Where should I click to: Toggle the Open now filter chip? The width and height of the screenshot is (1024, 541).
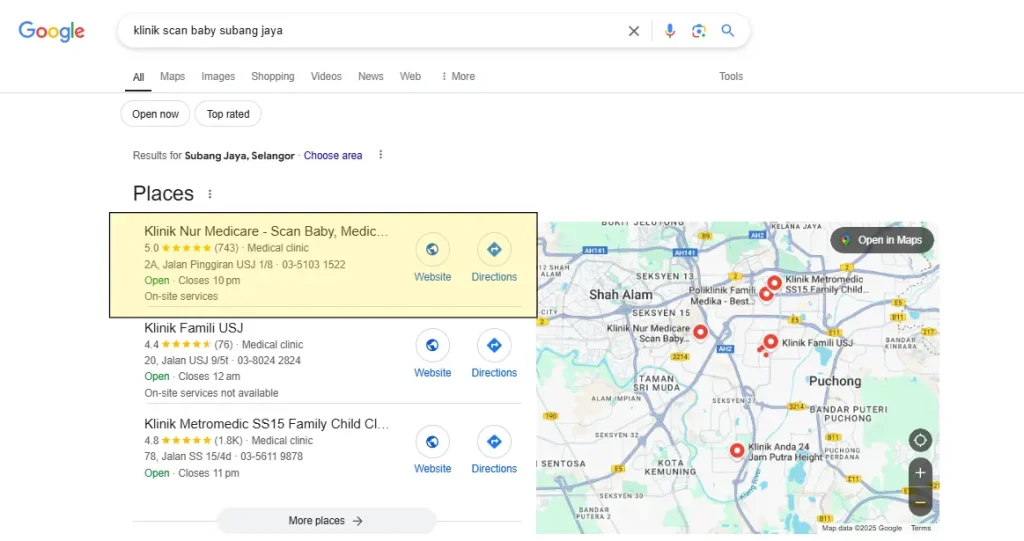pyautogui.click(x=155, y=114)
